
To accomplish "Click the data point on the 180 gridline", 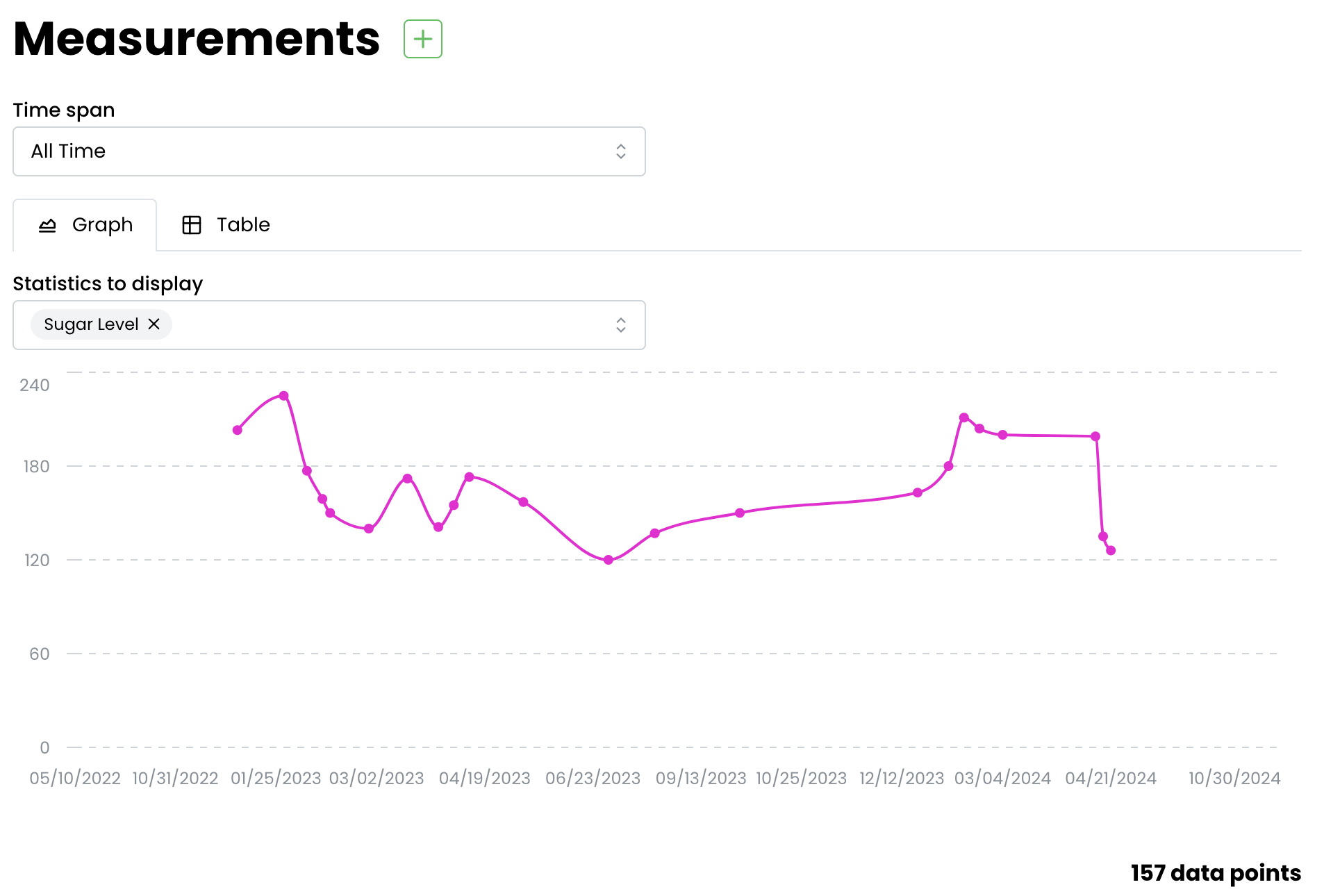I will (949, 466).
